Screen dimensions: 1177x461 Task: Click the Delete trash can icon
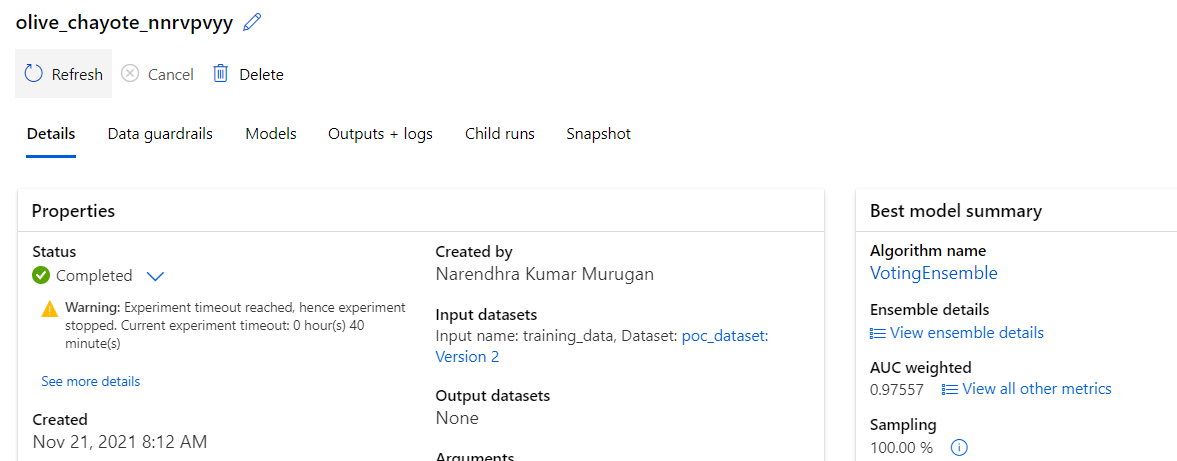click(x=221, y=74)
